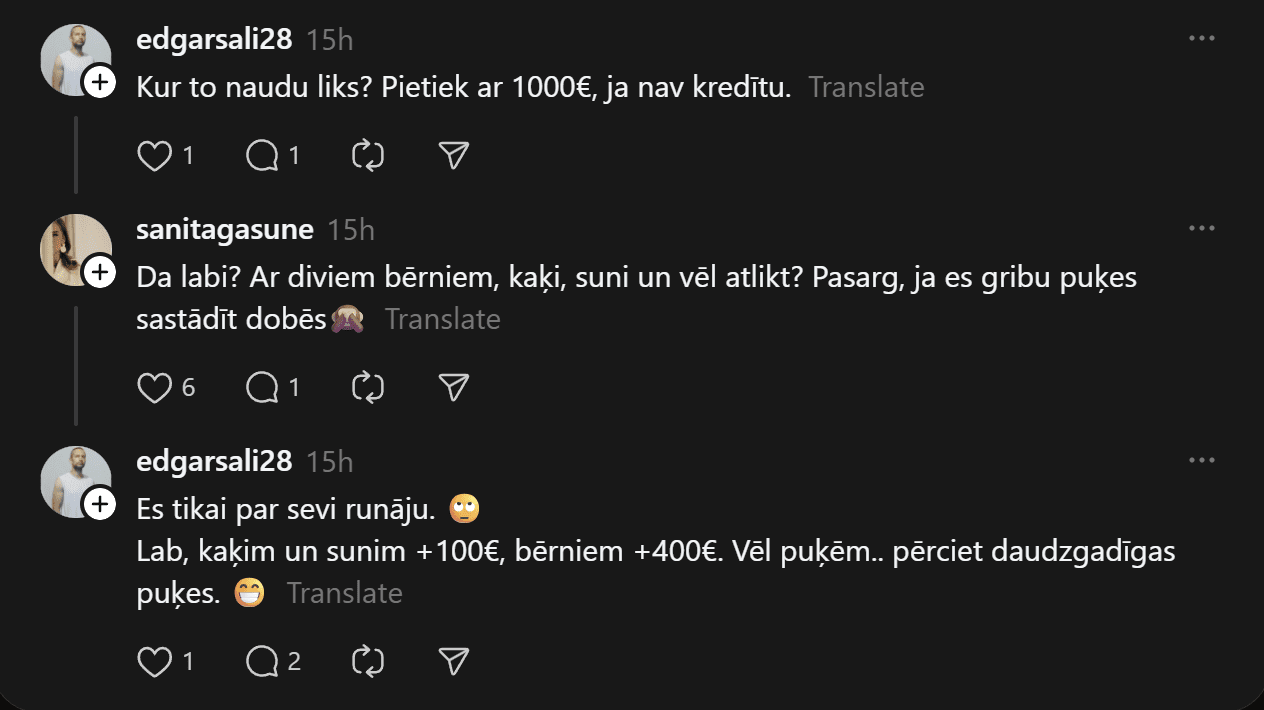Viewport: 1264px width, 710px height.
Task: Repost the last edgarsali28 comment
Action: (368, 661)
